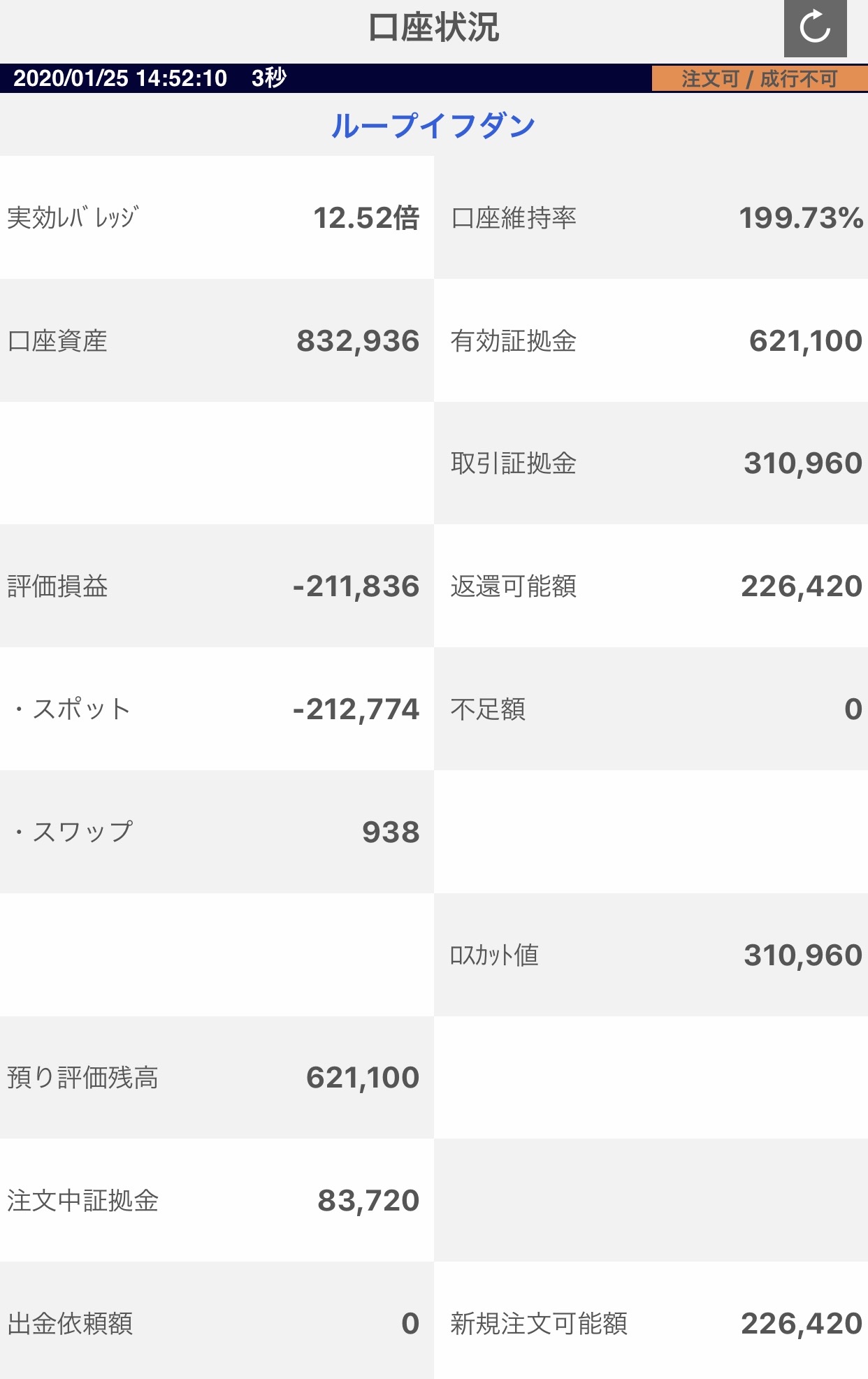Screen dimensions: 868x1379
Task: Select the 12.52倍 leverage value
Action: click(366, 218)
